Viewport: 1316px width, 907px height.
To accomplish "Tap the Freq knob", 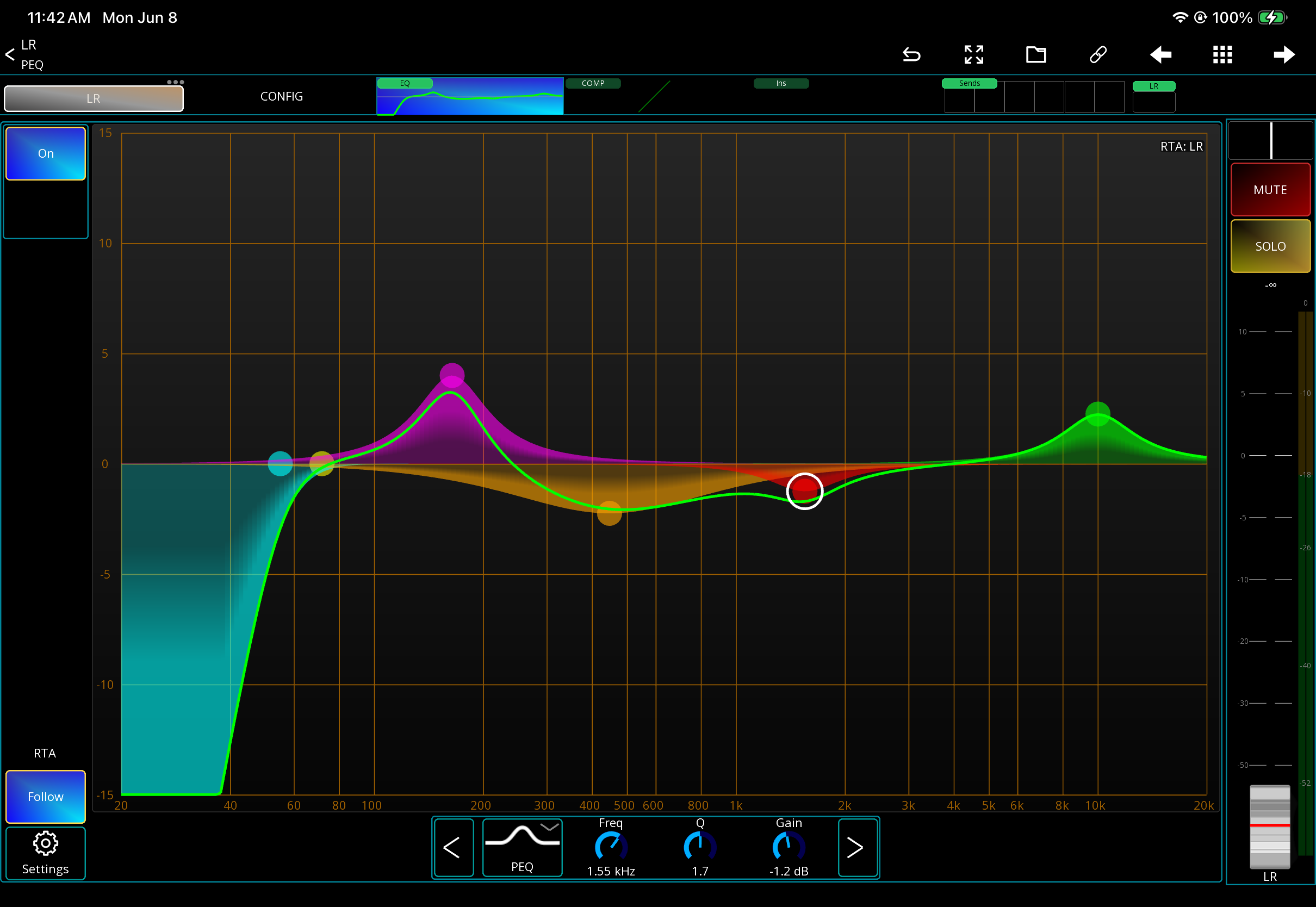I will point(610,847).
